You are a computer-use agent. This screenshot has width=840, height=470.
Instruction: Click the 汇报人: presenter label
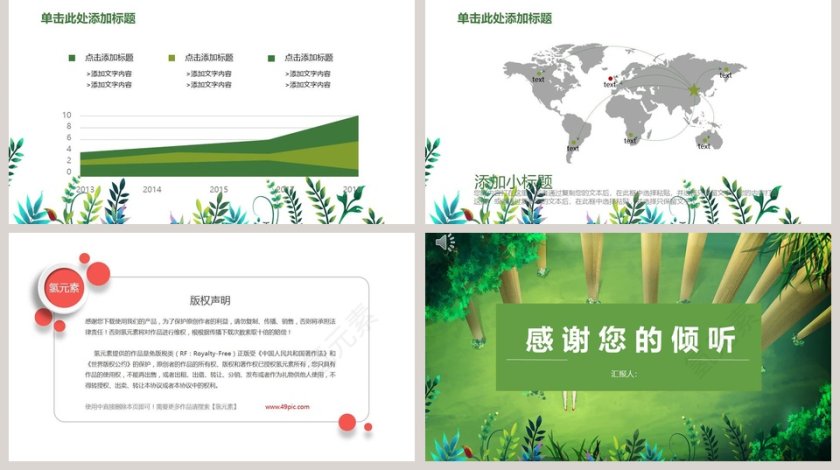(x=624, y=374)
